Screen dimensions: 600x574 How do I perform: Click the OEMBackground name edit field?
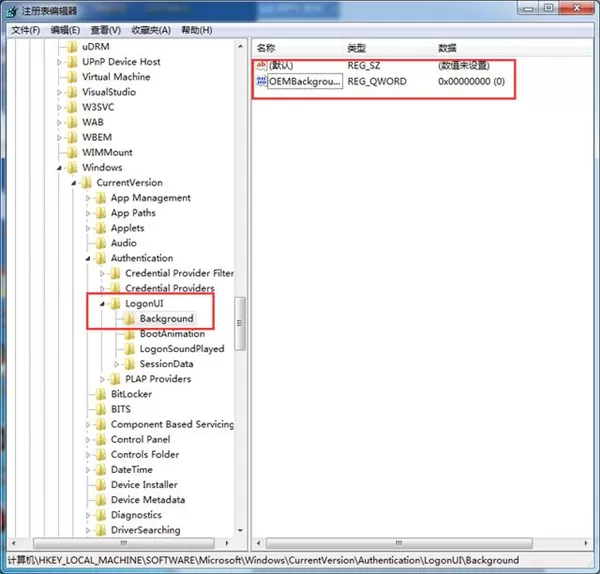(305, 81)
